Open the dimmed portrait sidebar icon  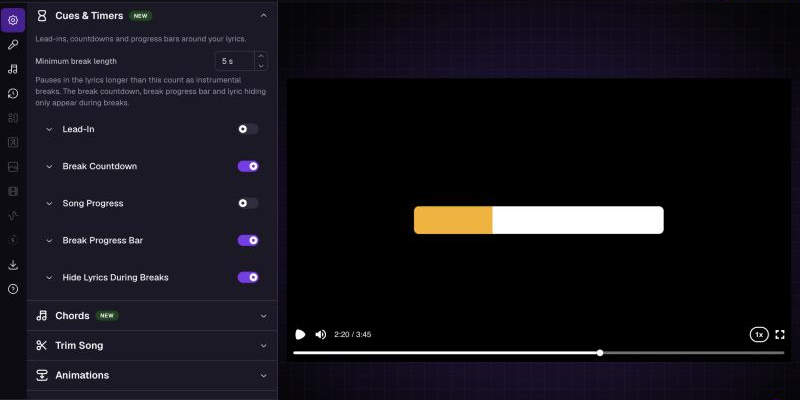[x=13, y=142]
